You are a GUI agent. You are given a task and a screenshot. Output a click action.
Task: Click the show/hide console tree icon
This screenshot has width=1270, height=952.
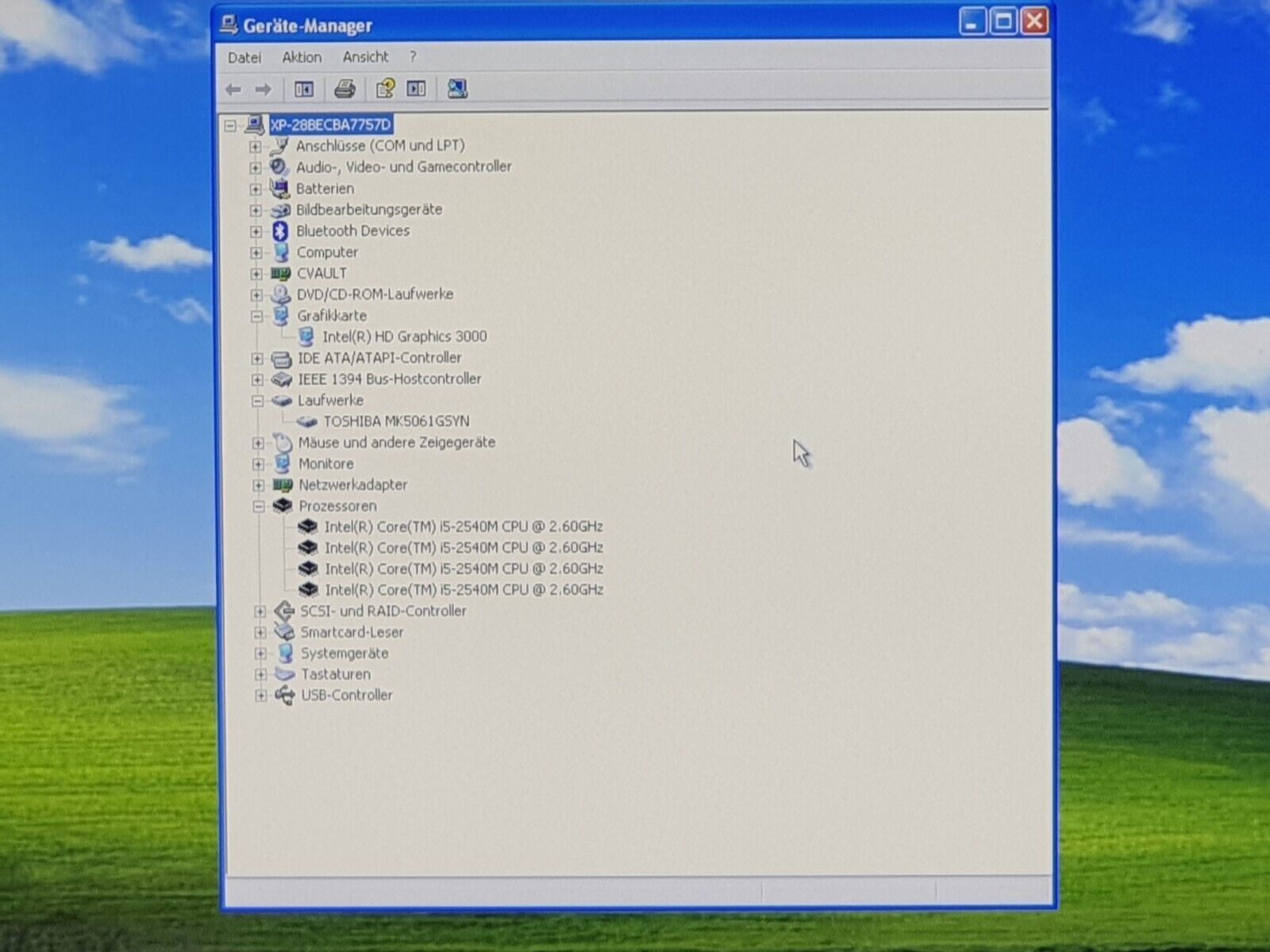click(303, 89)
